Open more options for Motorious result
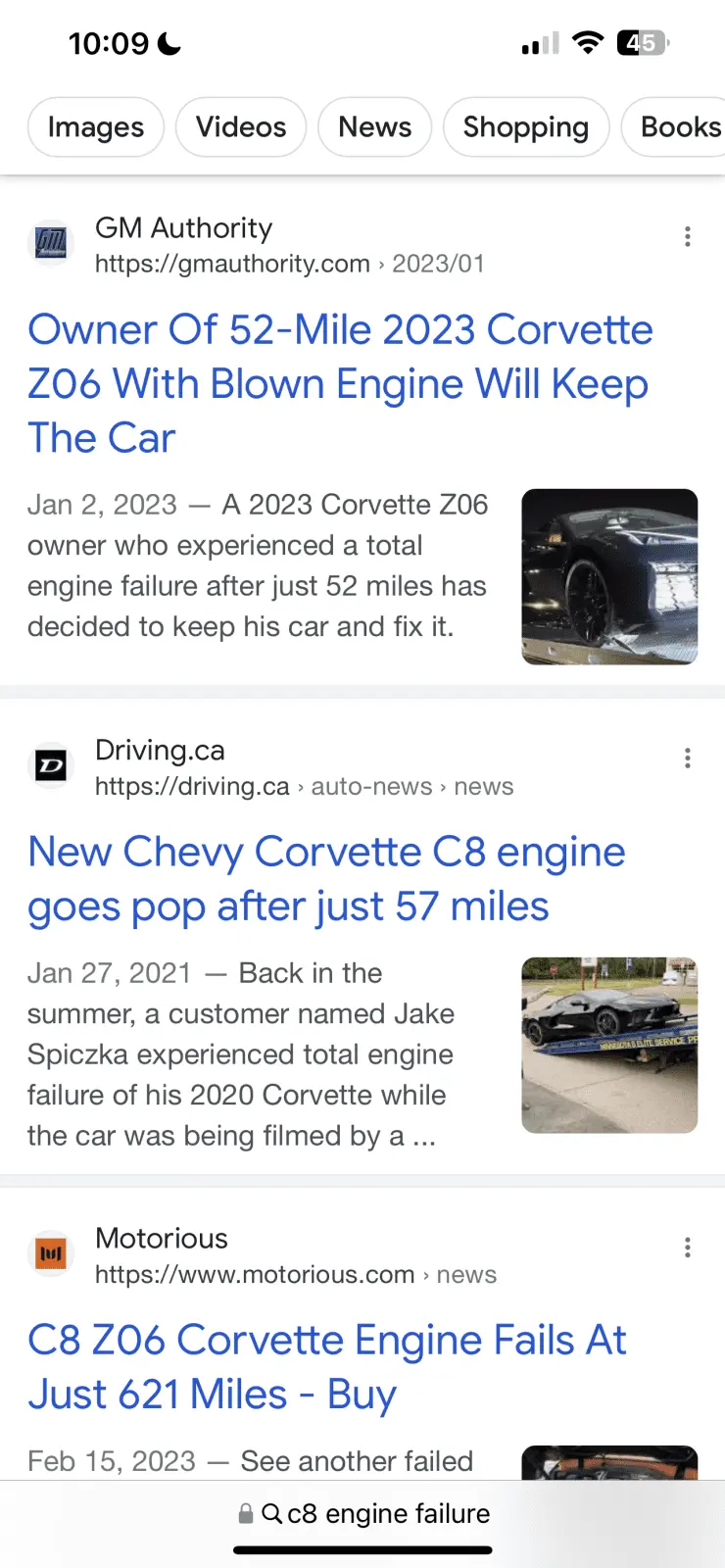This screenshot has width=725, height=1568. coord(688,1248)
